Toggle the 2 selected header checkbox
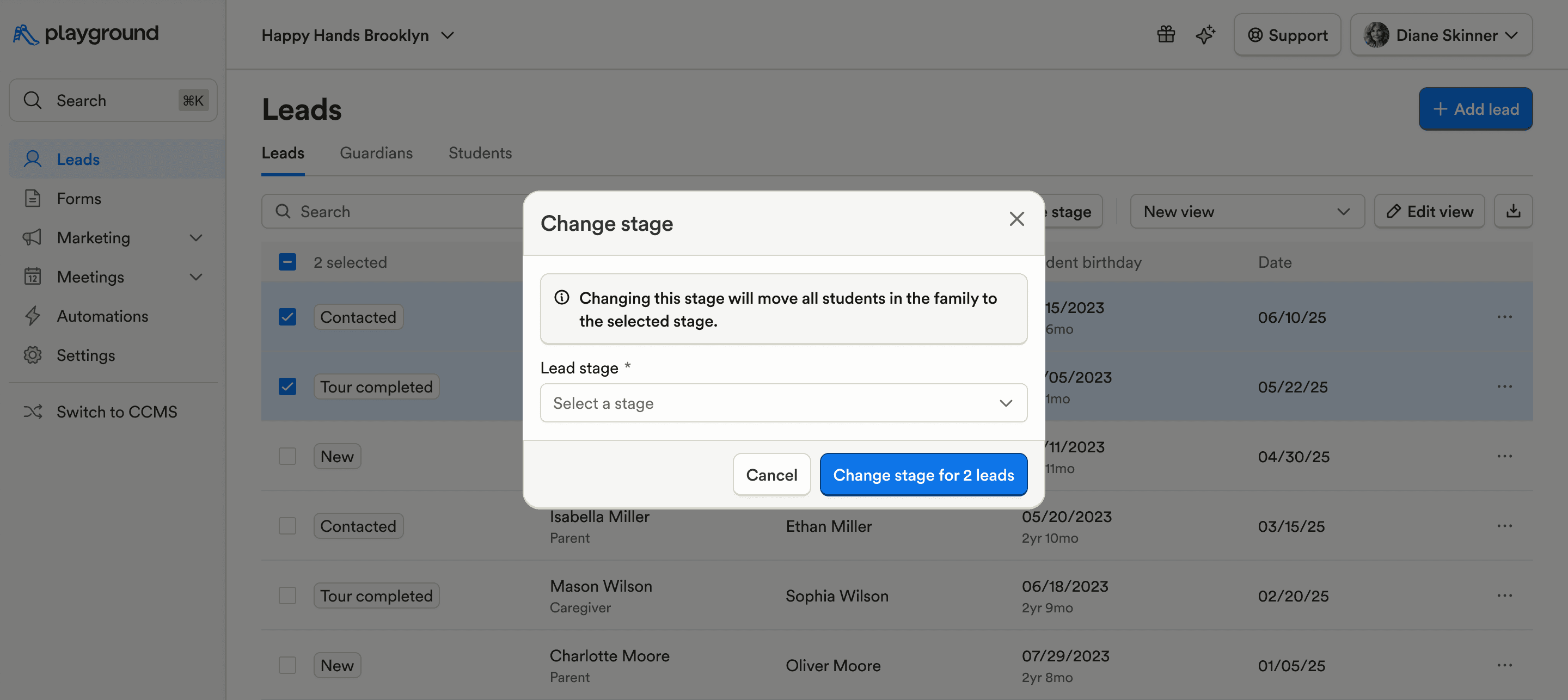1568x700 pixels. (287, 262)
